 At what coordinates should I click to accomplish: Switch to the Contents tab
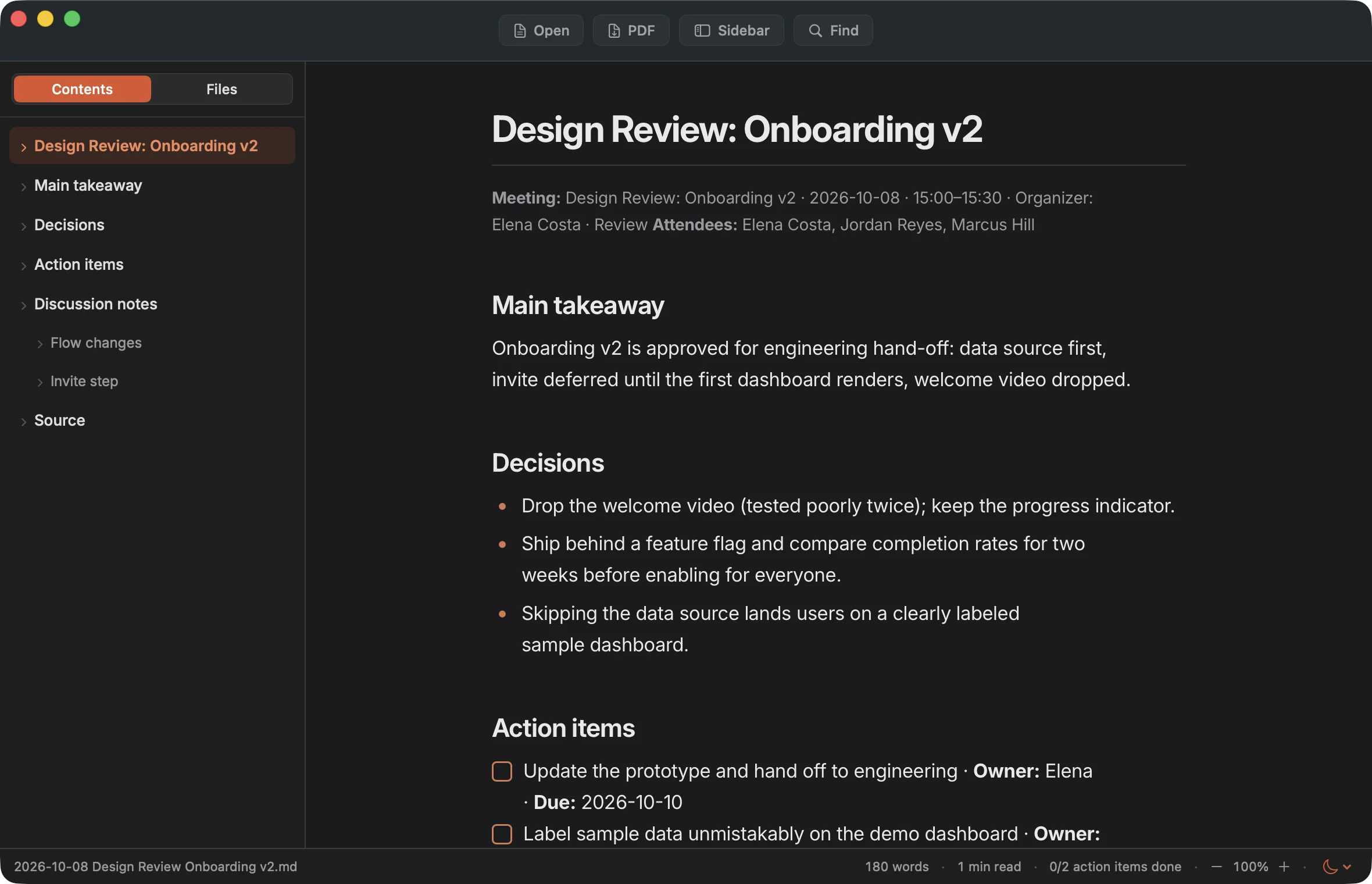(82, 89)
